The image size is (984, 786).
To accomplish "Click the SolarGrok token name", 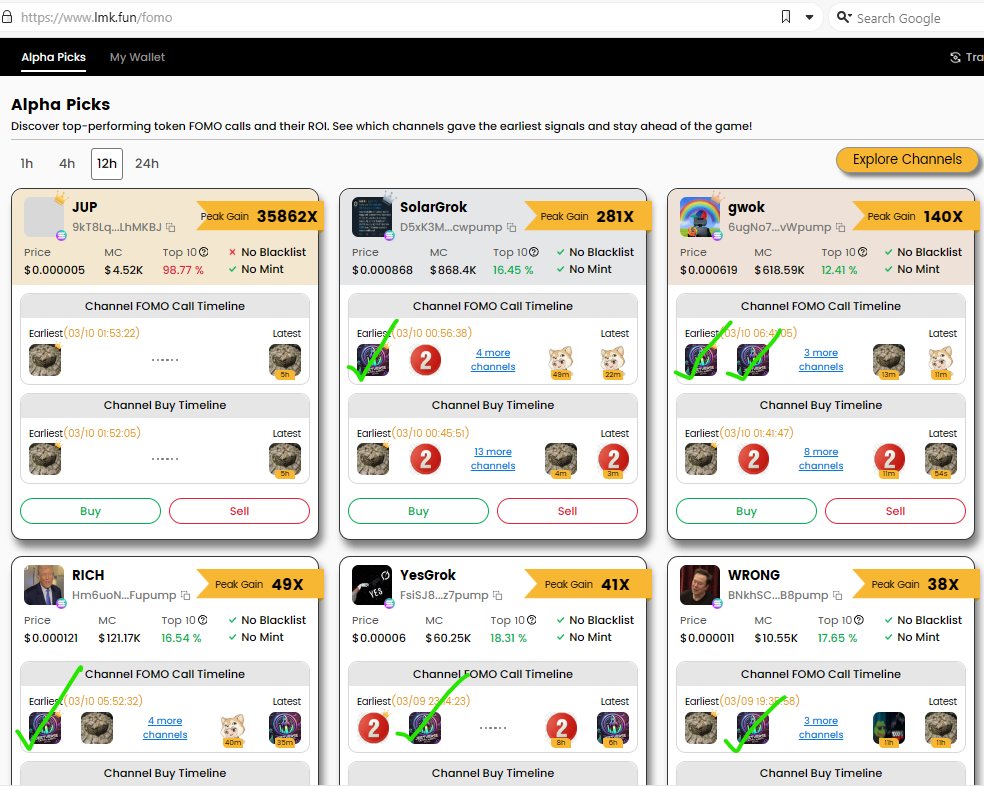I will (x=434, y=207).
